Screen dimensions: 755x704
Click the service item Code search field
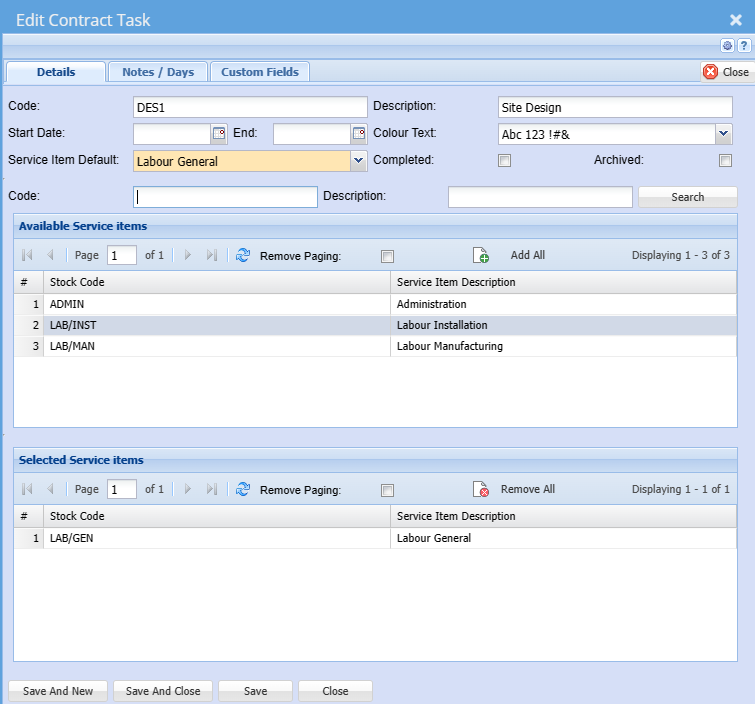pyautogui.click(x=225, y=197)
